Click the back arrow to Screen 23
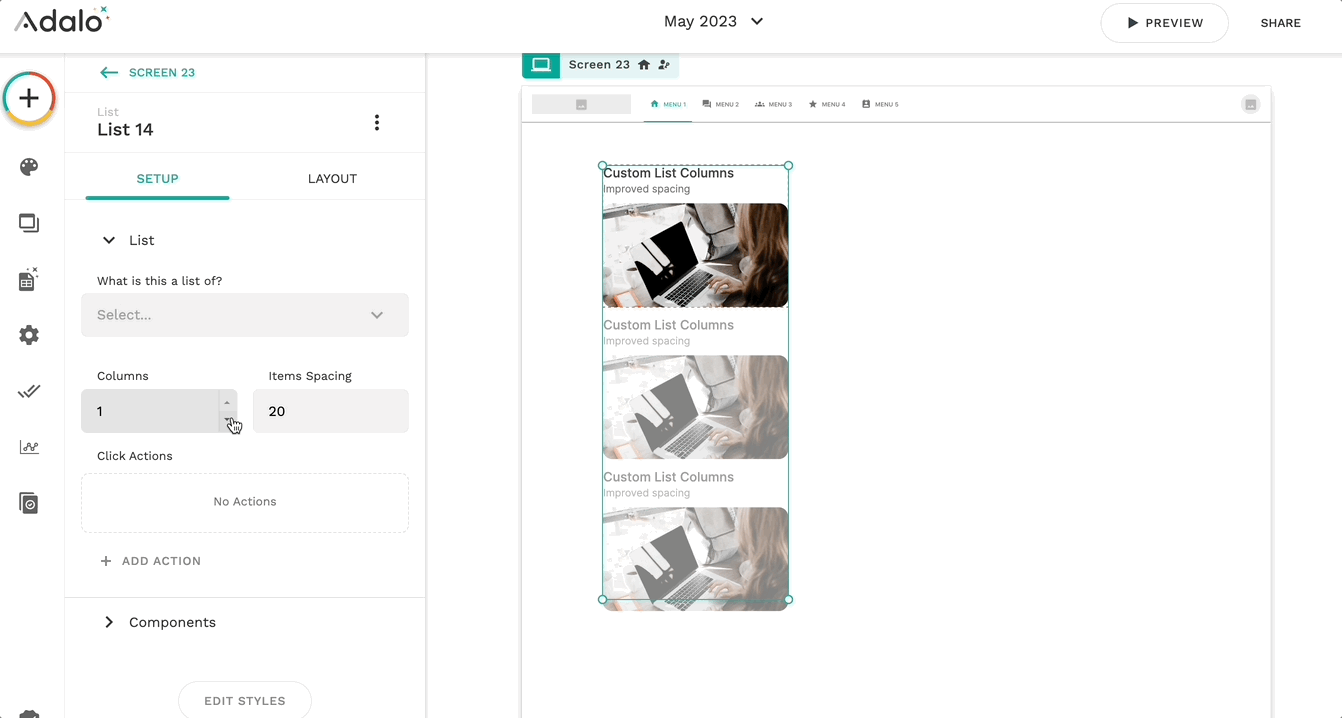 pos(109,73)
